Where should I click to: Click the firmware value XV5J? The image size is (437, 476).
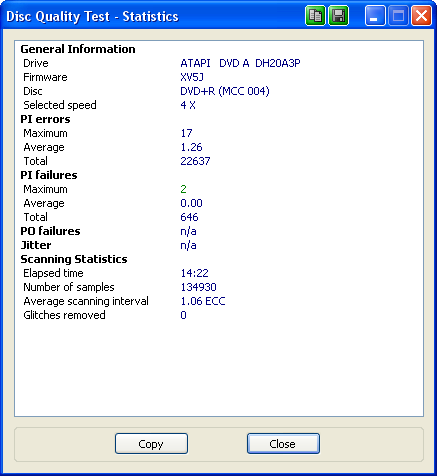pyautogui.click(x=192, y=77)
